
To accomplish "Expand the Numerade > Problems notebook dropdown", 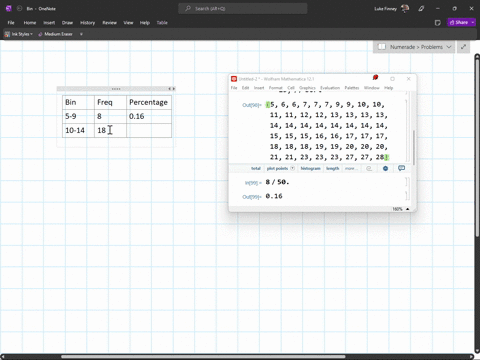I will click(449, 47).
